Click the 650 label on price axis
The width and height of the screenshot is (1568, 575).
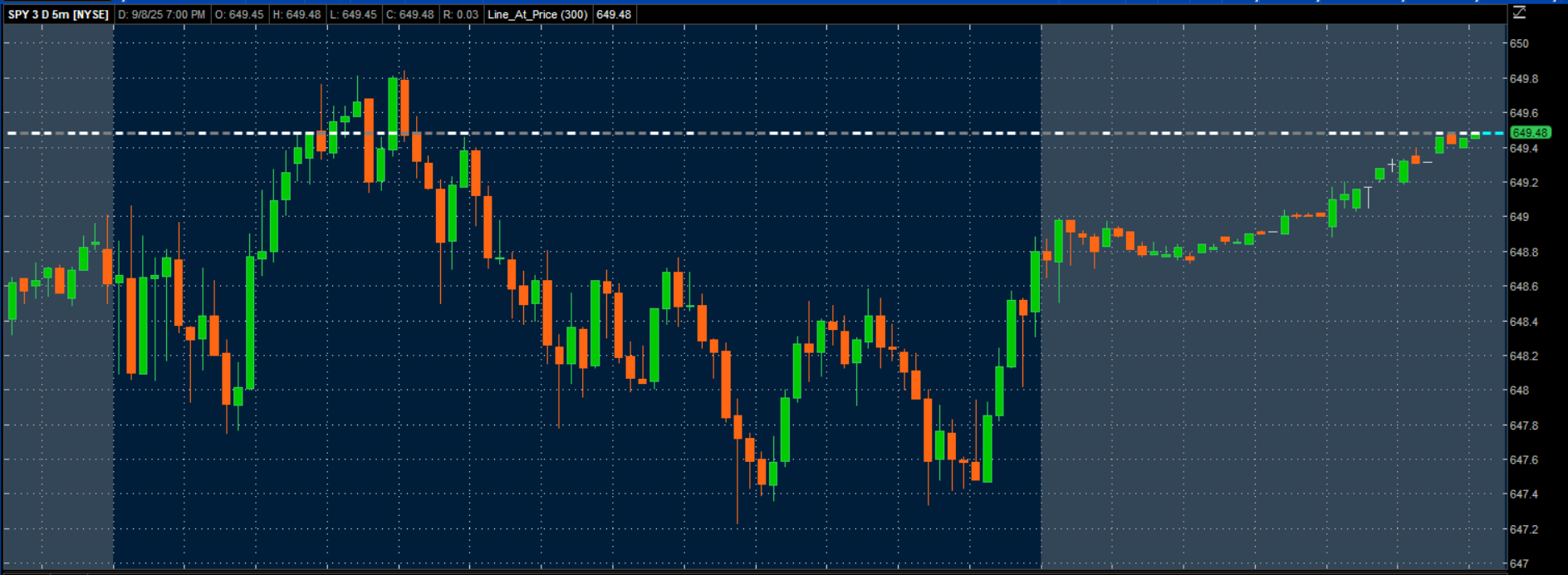point(1519,44)
